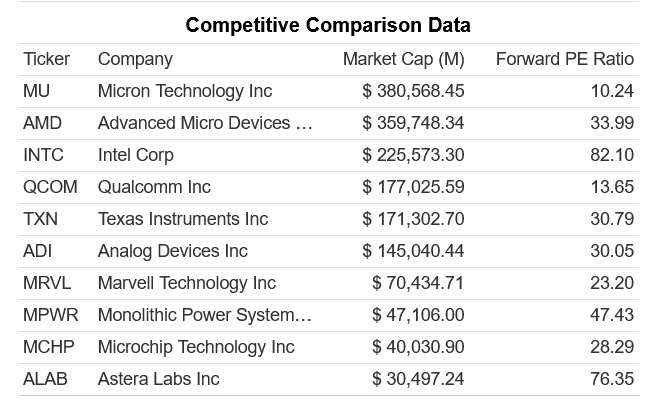
Task: Open the MU ticker link
Action: (x=36, y=91)
